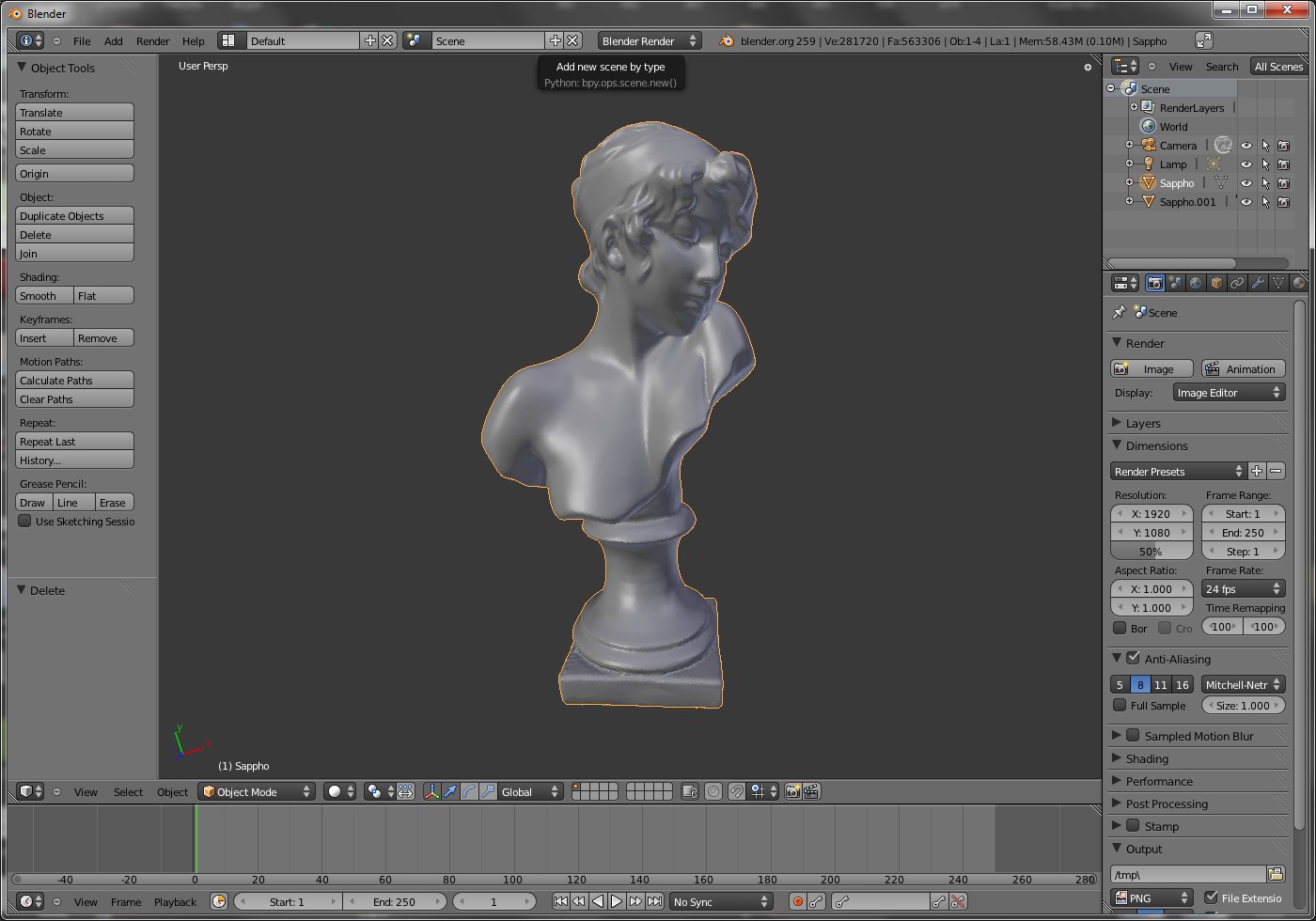This screenshot has height=921, width=1316.
Task: Open the Scene properties tab icon
Action: (1175, 283)
